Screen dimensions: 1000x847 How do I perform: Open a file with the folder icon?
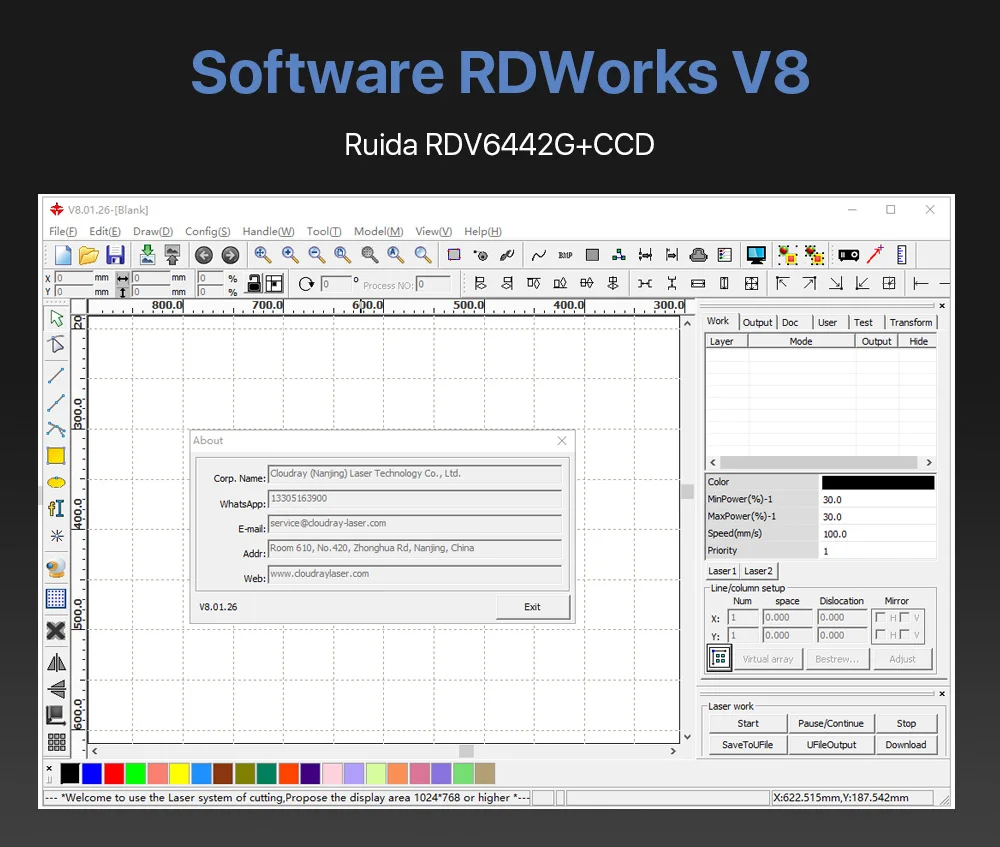pos(89,255)
